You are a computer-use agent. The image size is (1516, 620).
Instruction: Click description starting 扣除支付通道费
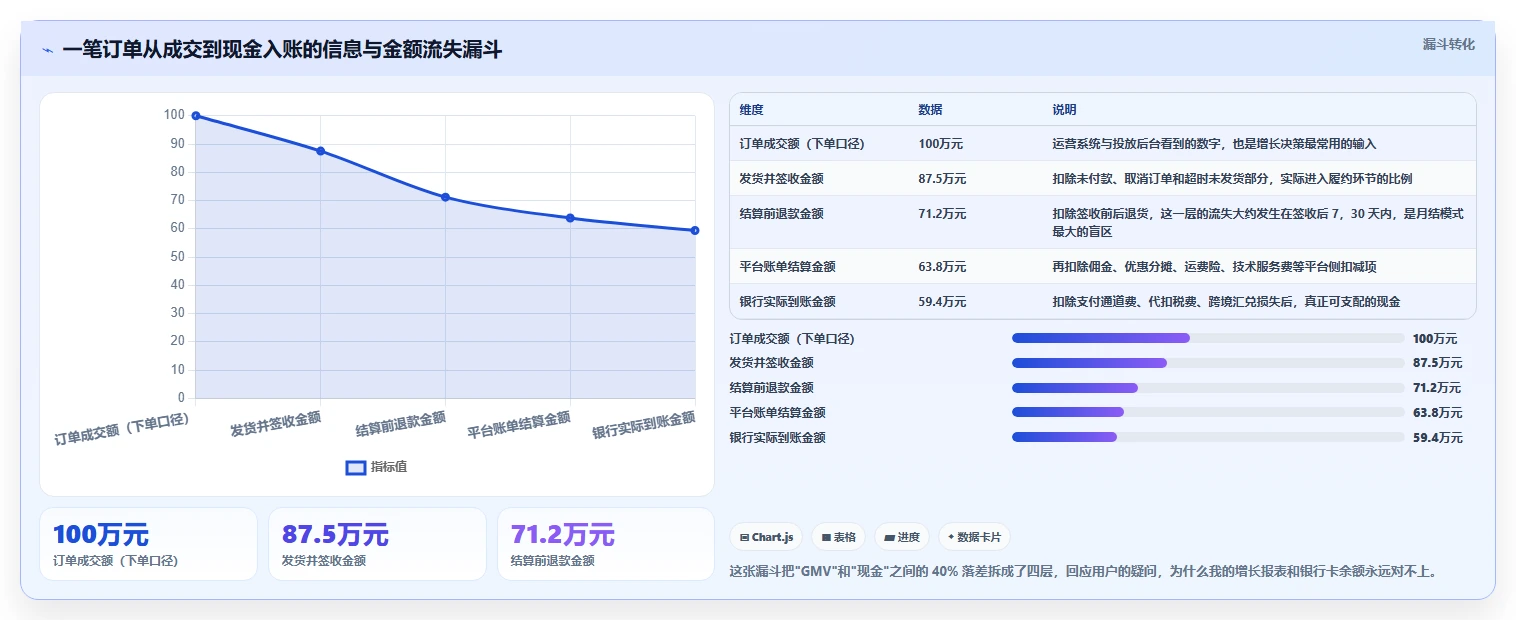click(x=1226, y=302)
